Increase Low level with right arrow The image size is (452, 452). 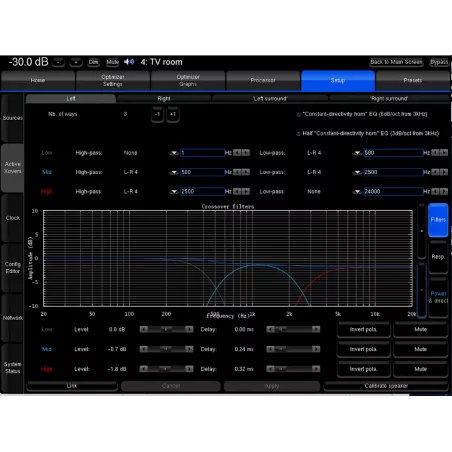(x=189, y=329)
